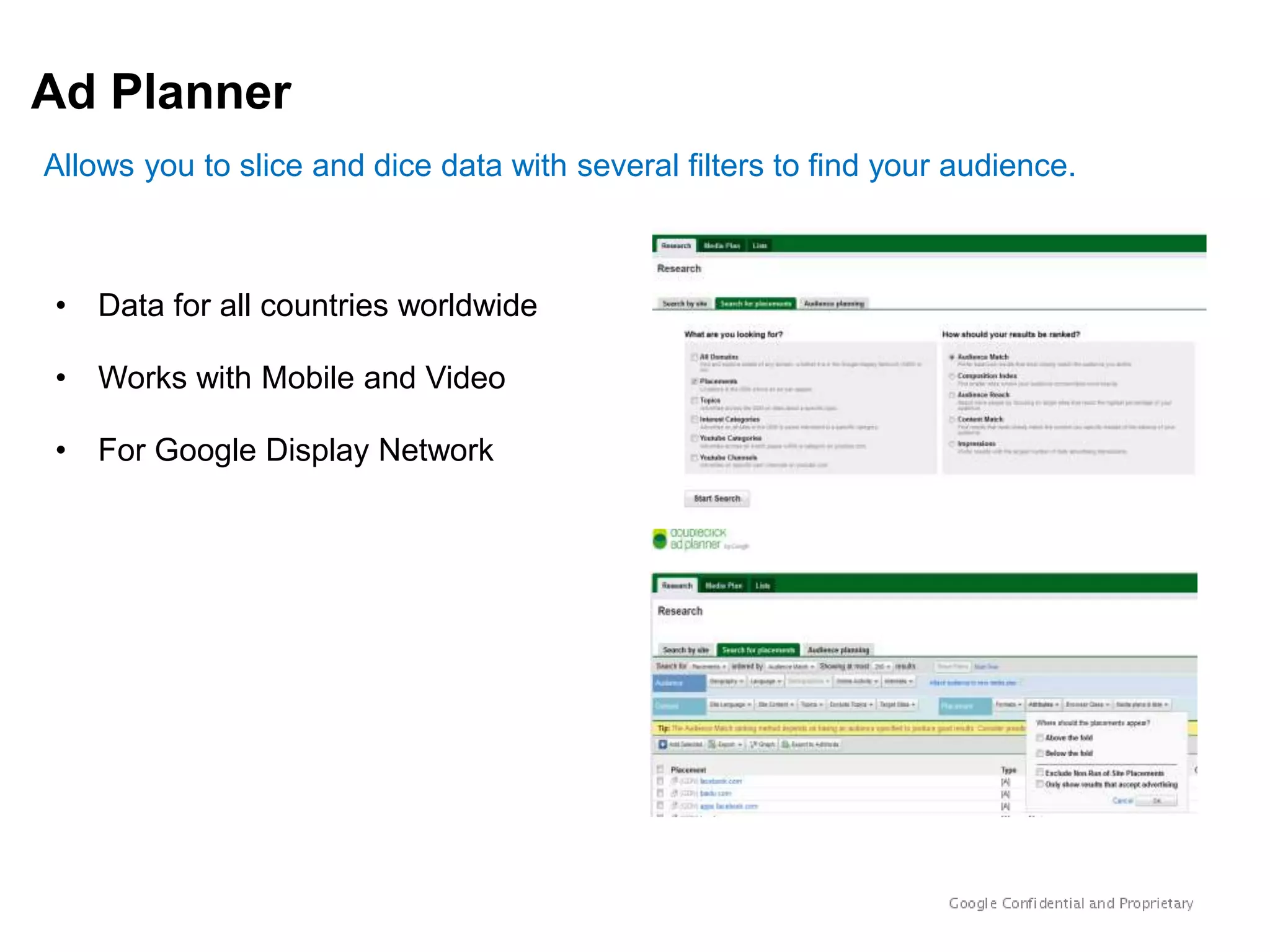This screenshot has width=1270, height=952.
Task: Click the Research tab above the search form
Action: 676,245
